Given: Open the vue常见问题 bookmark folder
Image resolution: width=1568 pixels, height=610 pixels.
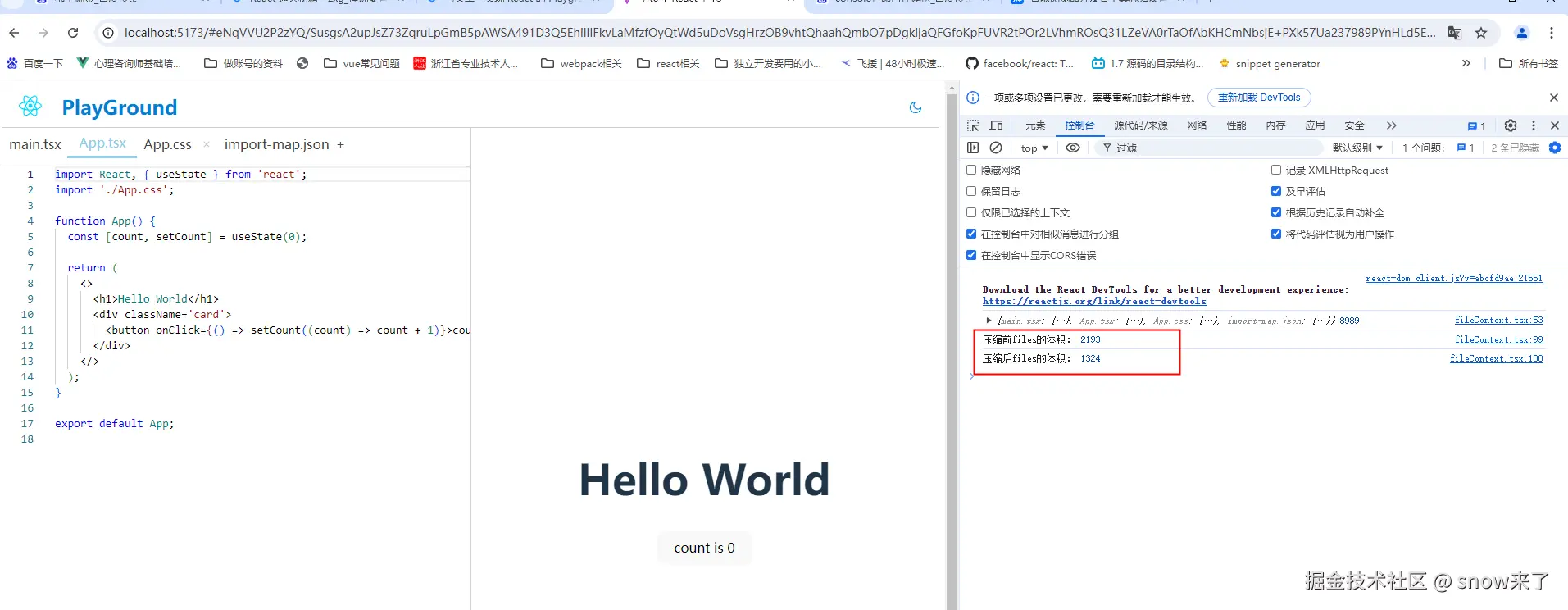Looking at the screenshot, I should (361, 63).
